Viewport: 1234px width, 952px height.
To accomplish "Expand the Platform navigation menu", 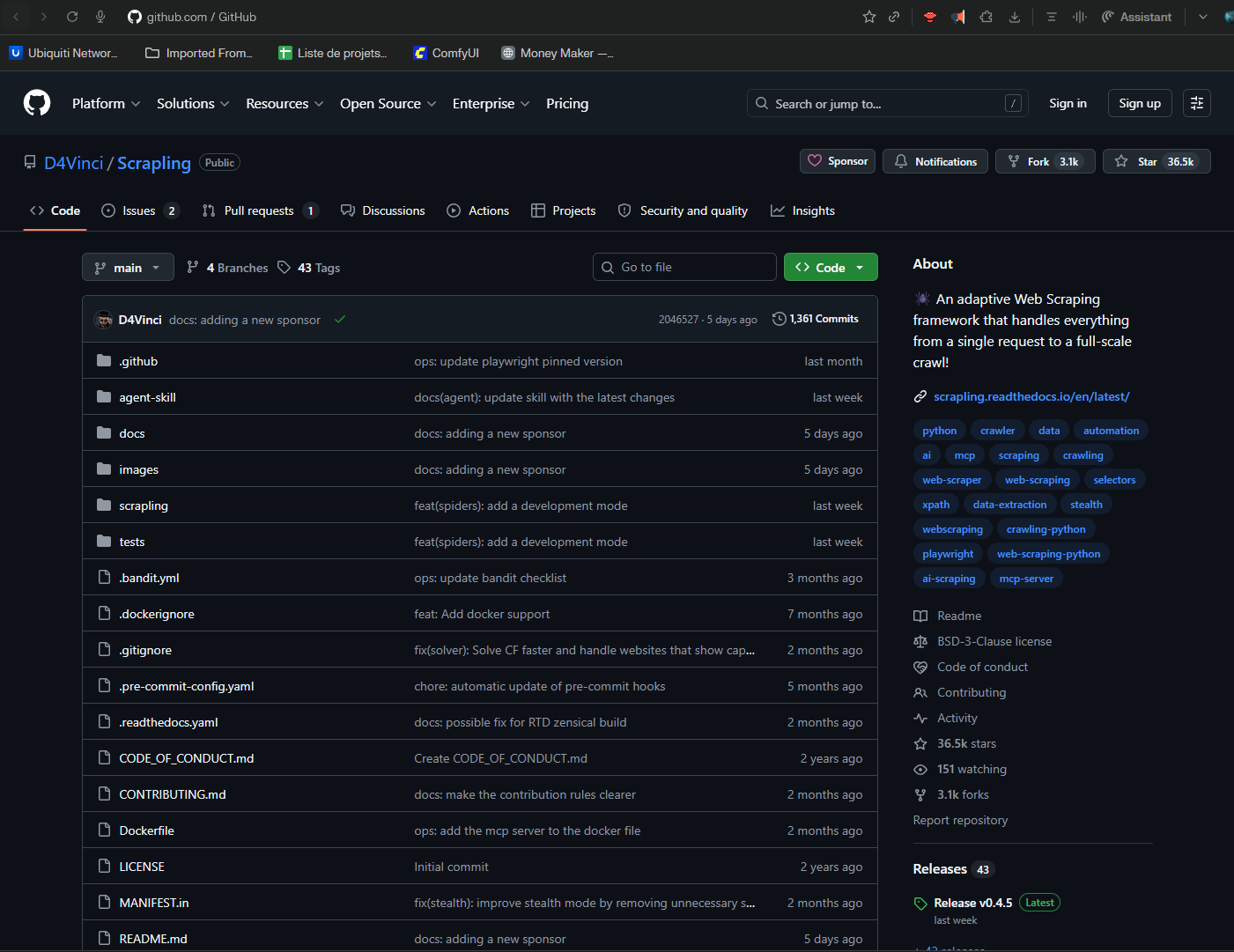I will [106, 103].
